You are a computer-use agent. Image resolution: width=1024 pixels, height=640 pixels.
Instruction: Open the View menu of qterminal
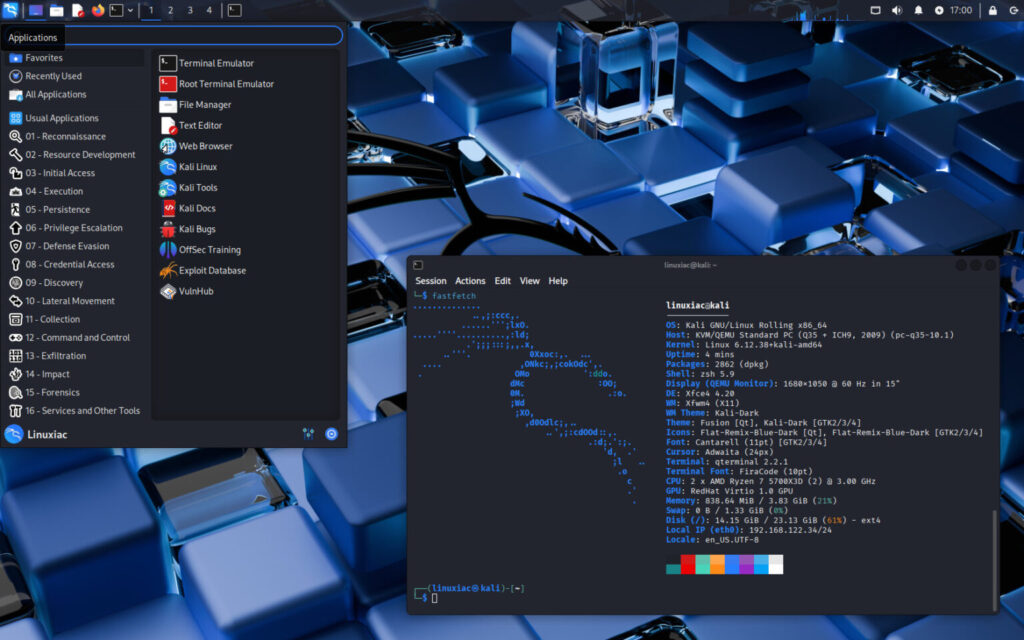point(530,281)
